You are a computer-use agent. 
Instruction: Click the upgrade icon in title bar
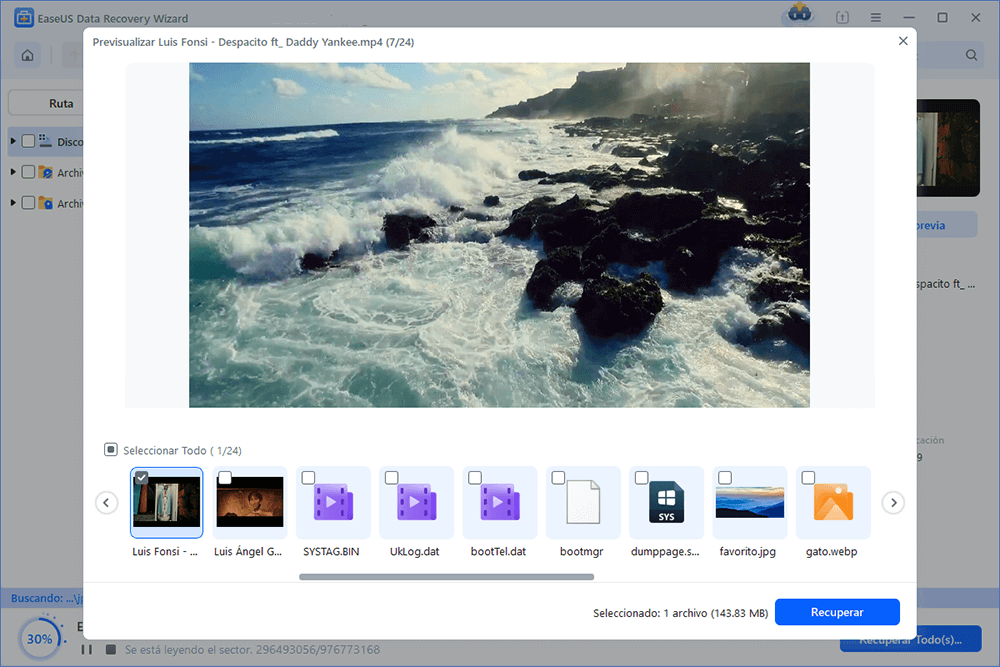coord(842,18)
